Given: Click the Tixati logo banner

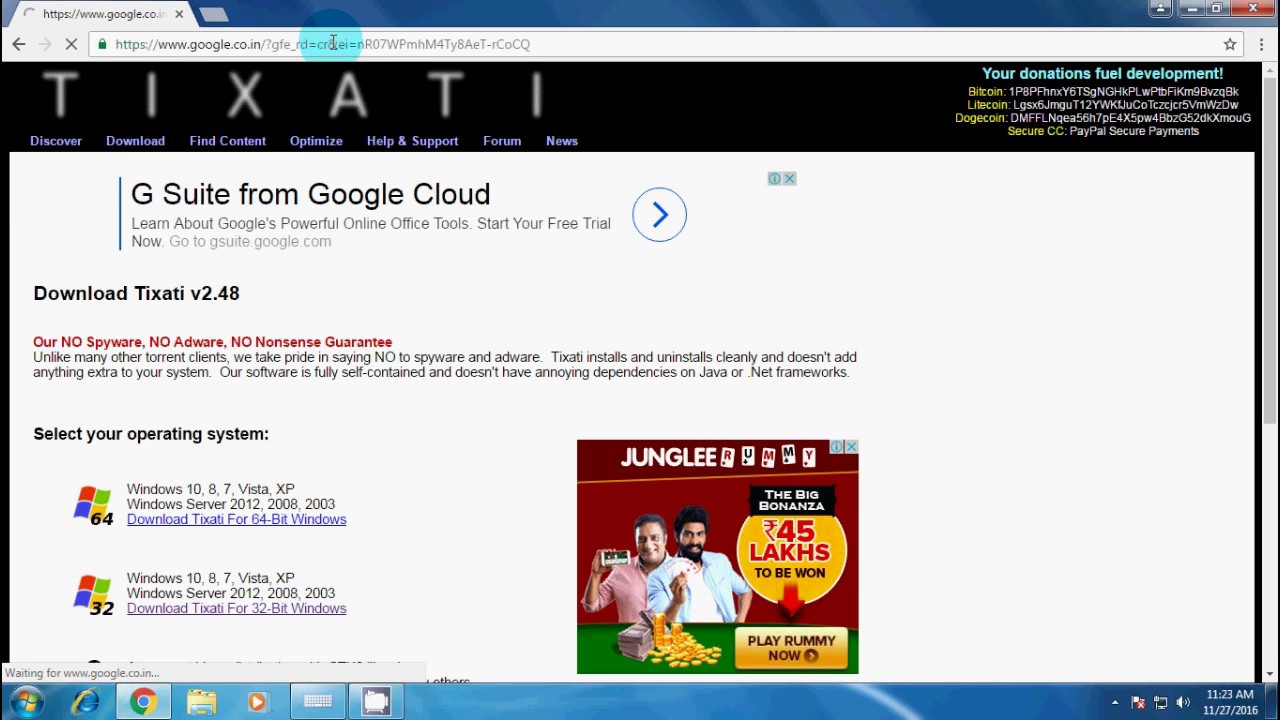Looking at the screenshot, I should tap(293, 95).
